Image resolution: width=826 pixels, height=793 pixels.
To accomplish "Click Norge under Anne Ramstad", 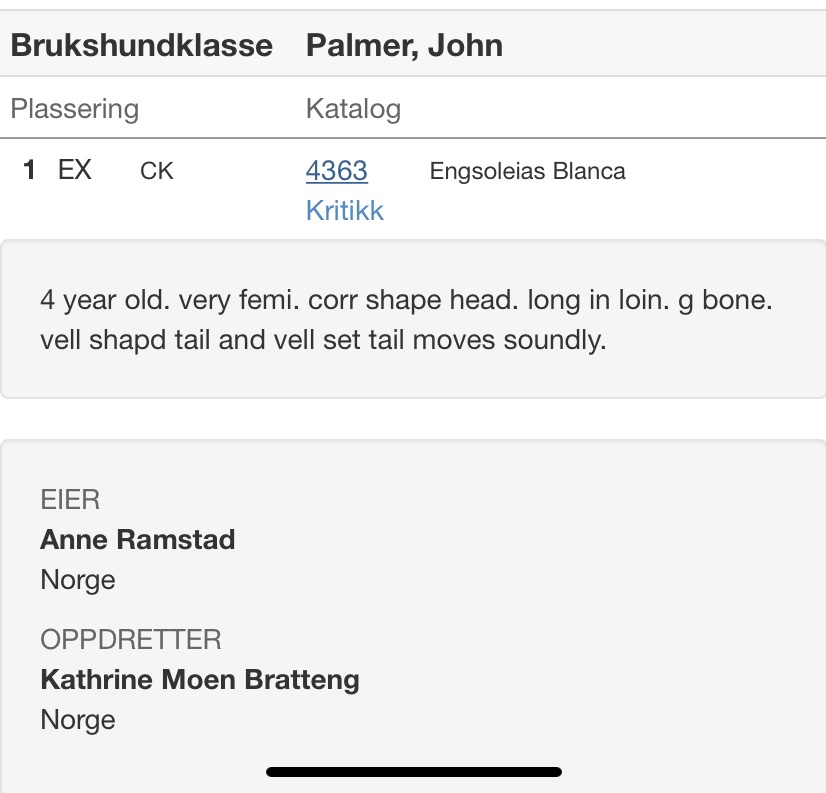I will point(78,580).
